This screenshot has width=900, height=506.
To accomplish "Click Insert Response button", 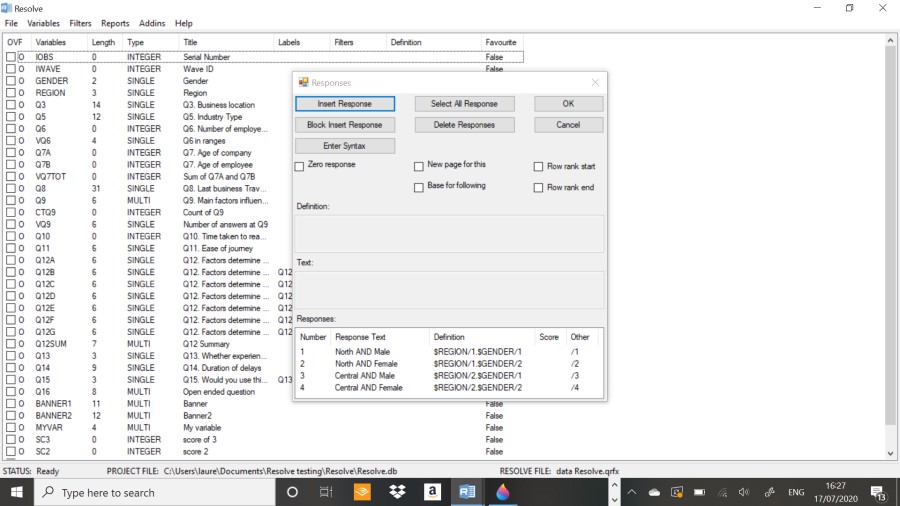I will point(345,104).
